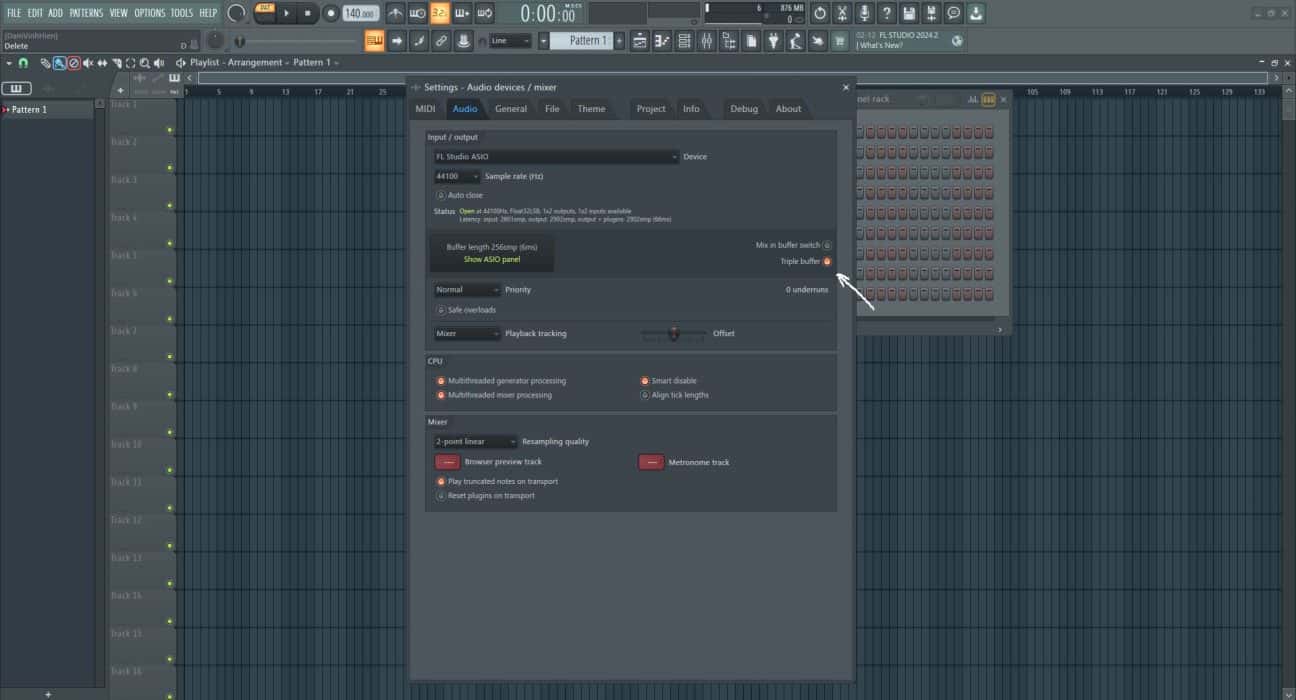Click the Help question mark icon
The image size is (1296, 700).
coord(888,13)
